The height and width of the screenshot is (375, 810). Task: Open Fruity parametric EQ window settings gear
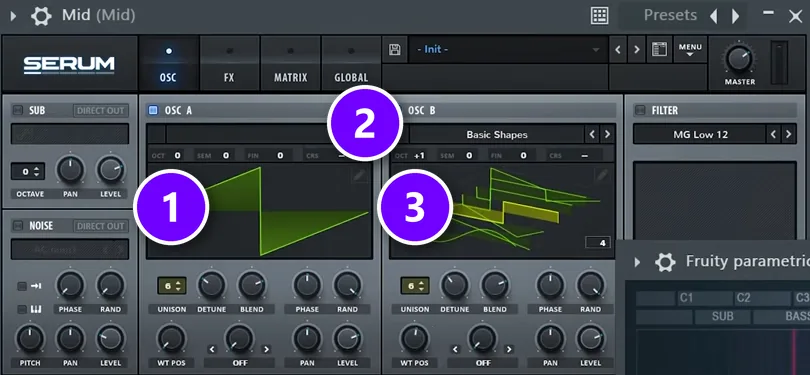pos(665,262)
